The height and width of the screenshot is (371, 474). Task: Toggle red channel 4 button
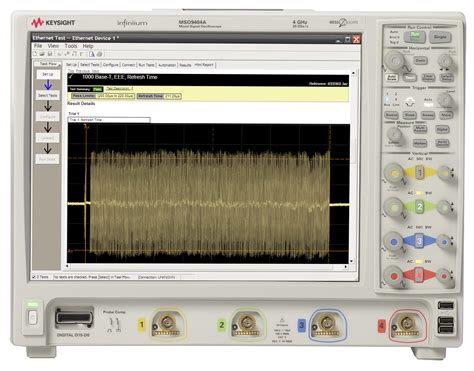click(419, 275)
